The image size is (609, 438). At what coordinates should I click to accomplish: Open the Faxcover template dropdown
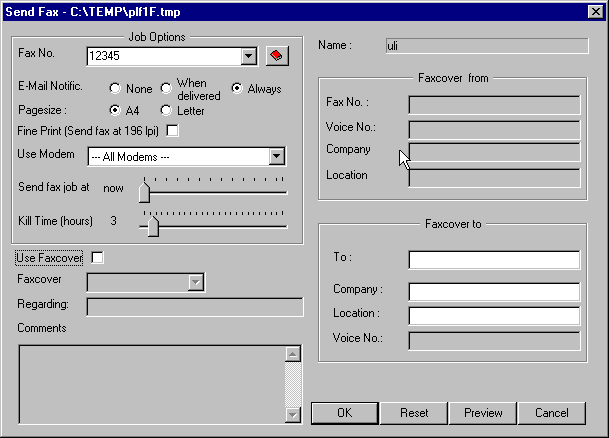coord(196,282)
